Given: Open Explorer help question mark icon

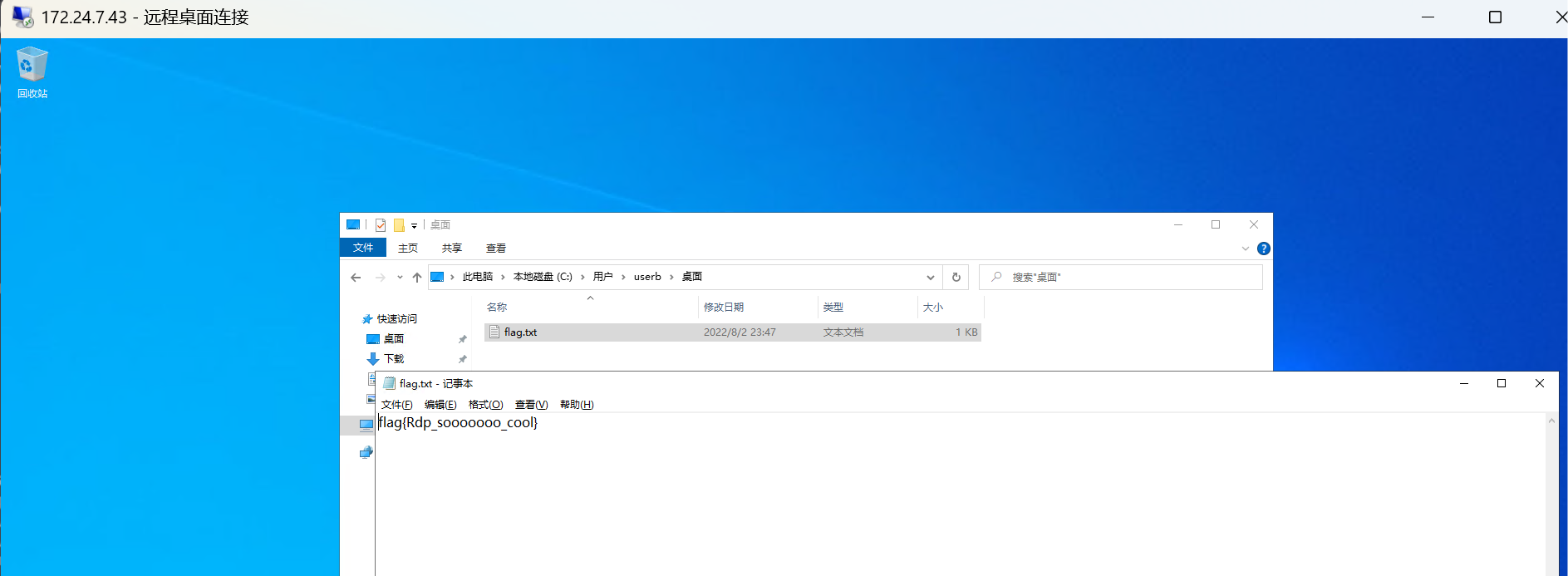Looking at the screenshot, I should [1263, 249].
